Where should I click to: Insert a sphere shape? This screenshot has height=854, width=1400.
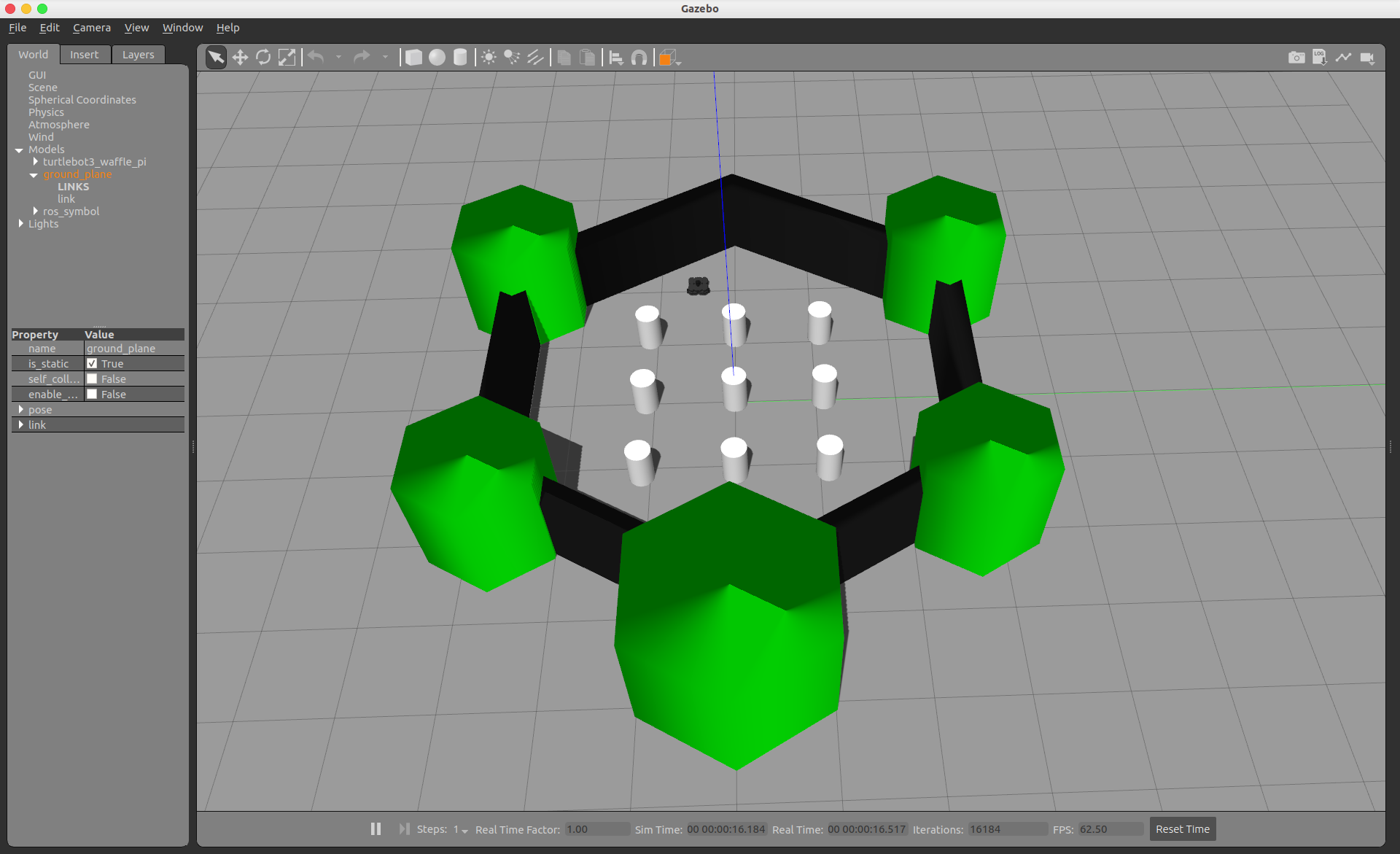click(x=437, y=58)
